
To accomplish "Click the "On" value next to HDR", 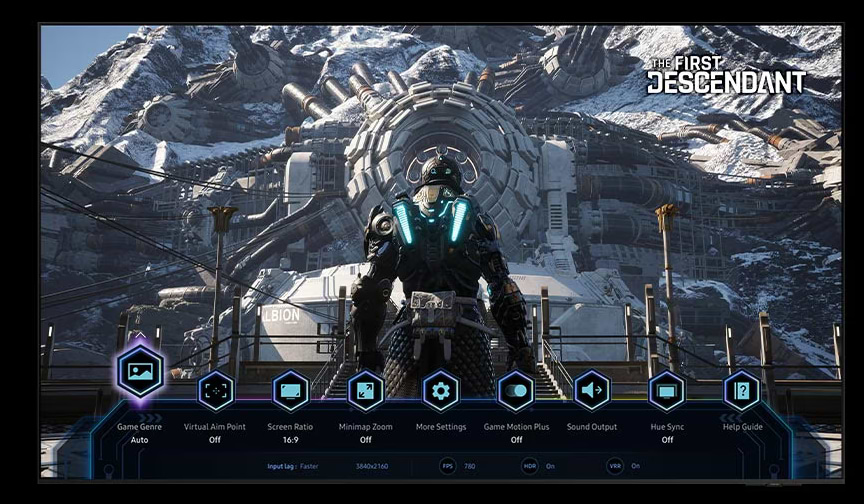I will click(550, 467).
